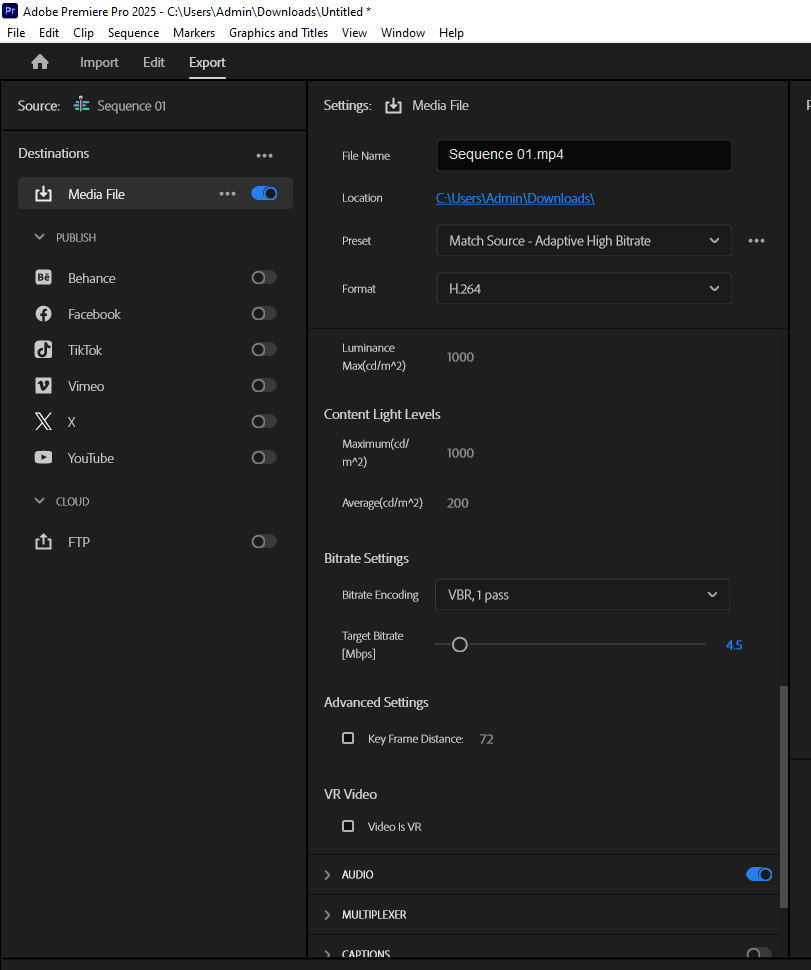Open Graphics and Titles menu
This screenshot has height=970, width=811.
pos(278,33)
